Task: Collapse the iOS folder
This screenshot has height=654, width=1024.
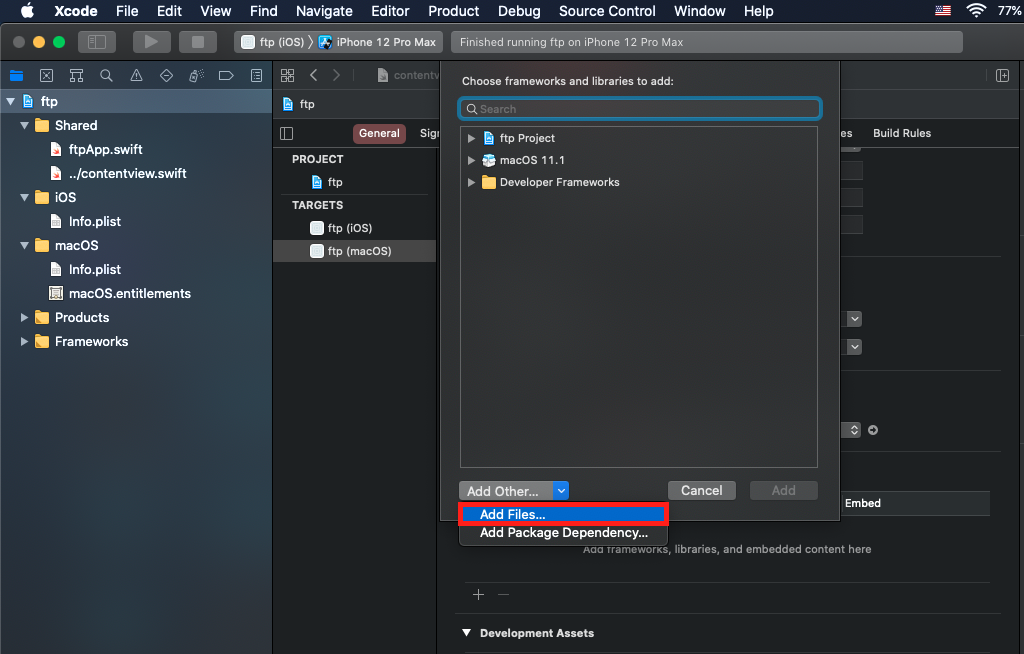Action: [24, 197]
